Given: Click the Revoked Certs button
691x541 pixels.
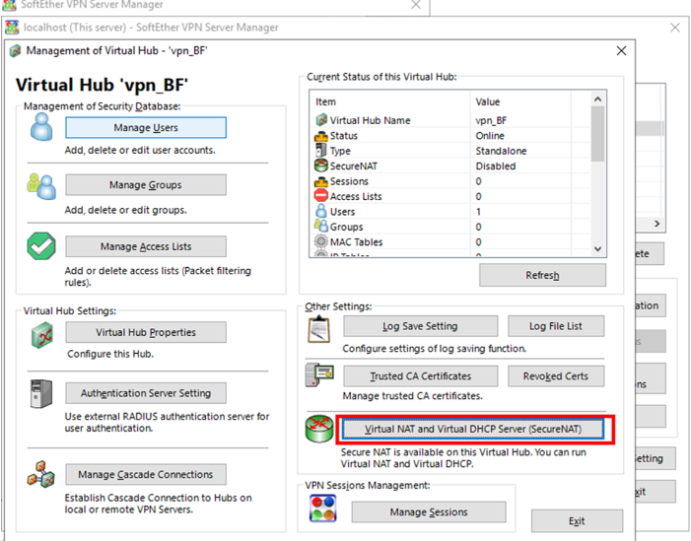Looking at the screenshot, I should (x=555, y=376).
